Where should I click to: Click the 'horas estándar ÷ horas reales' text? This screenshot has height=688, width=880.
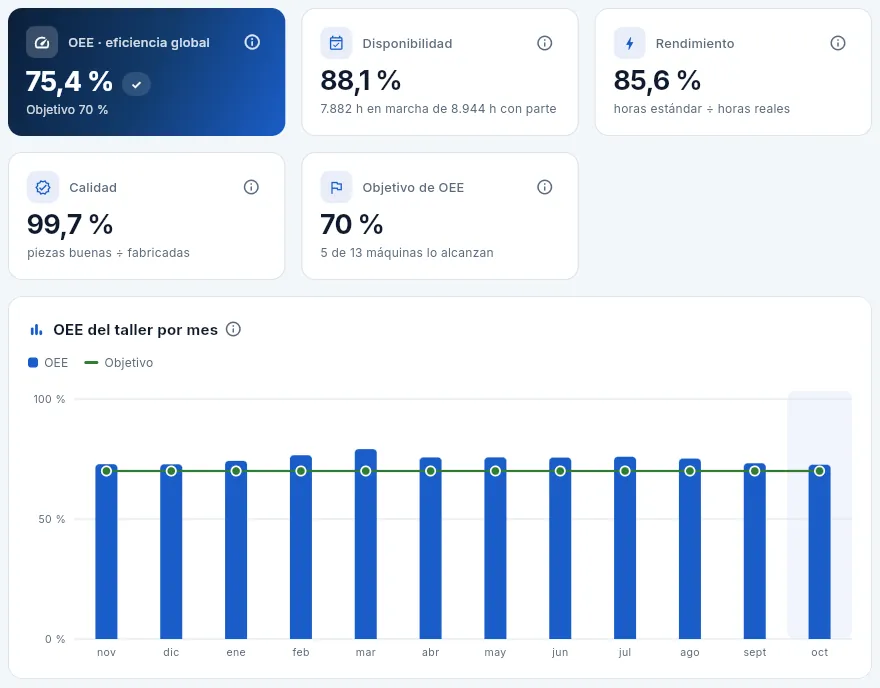(x=702, y=109)
